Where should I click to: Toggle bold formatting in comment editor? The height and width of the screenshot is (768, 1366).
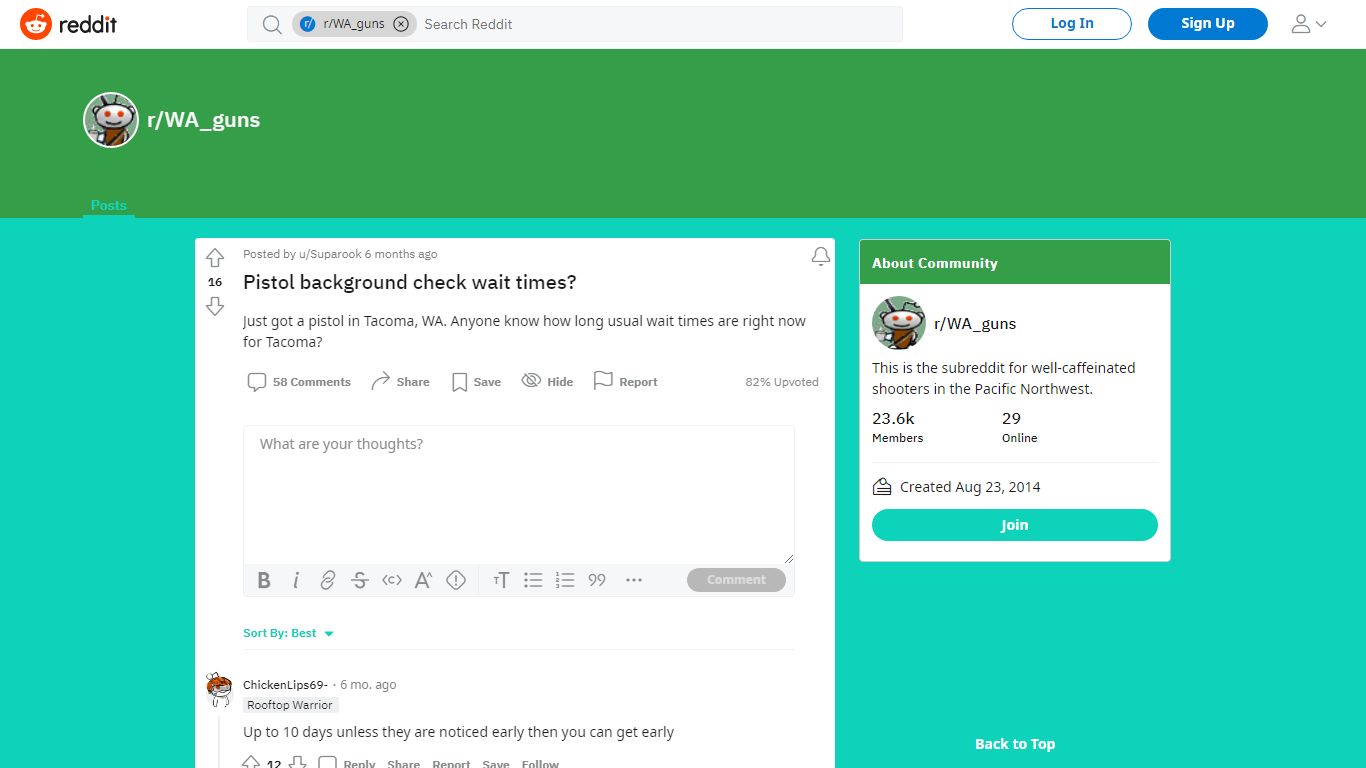(x=264, y=580)
